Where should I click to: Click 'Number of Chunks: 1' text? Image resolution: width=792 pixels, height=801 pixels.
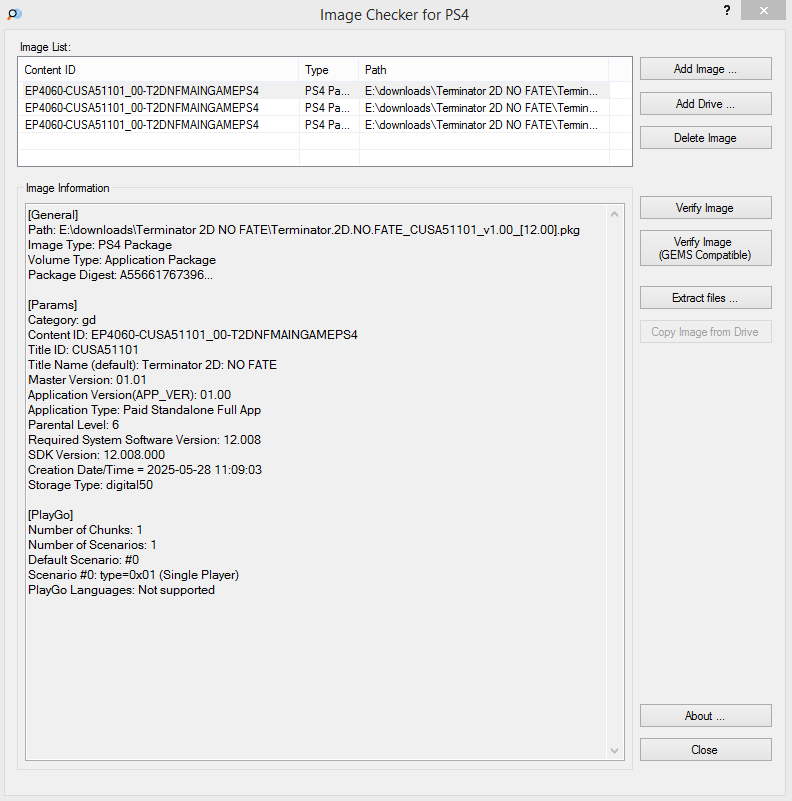[x=85, y=530]
